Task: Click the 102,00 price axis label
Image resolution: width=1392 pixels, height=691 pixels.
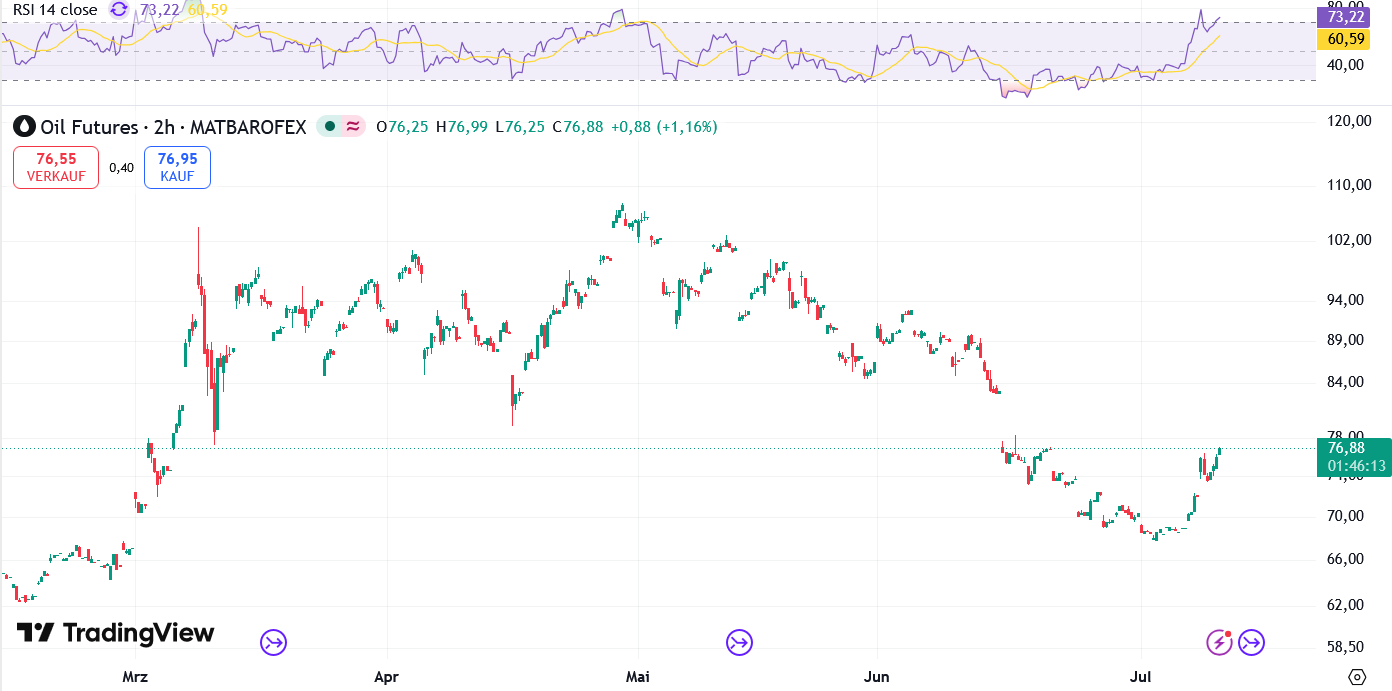Action: (1349, 240)
